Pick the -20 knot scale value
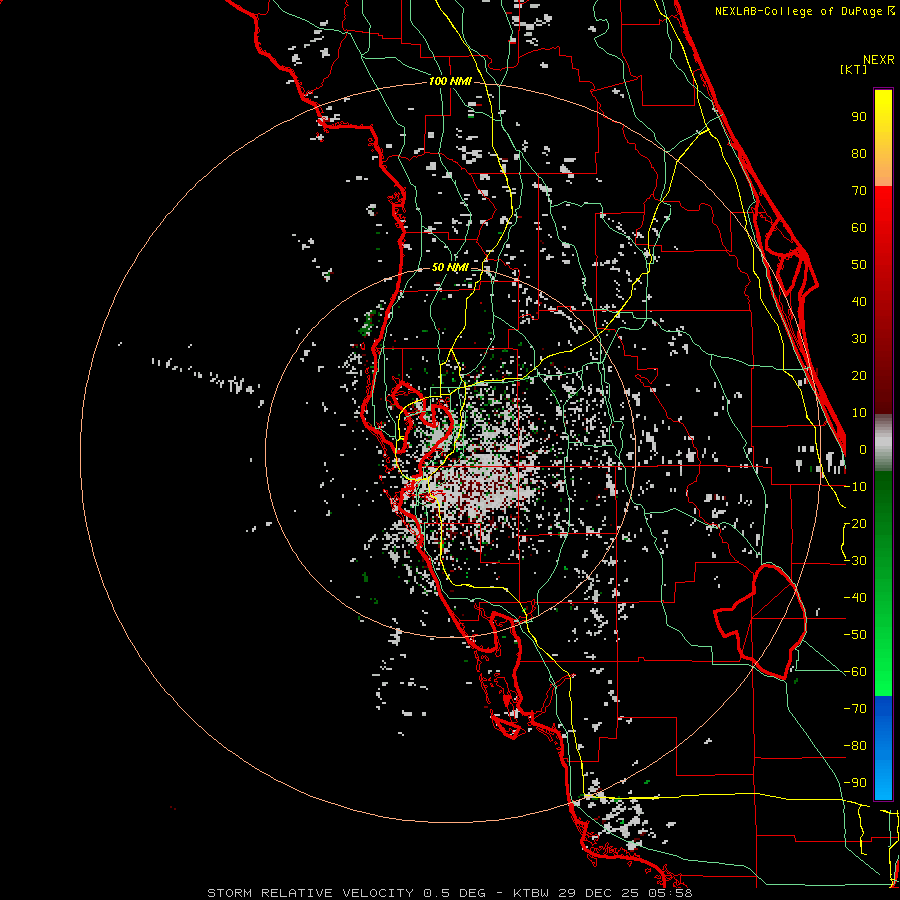This screenshot has width=900, height=900. [x=855, y=524]
